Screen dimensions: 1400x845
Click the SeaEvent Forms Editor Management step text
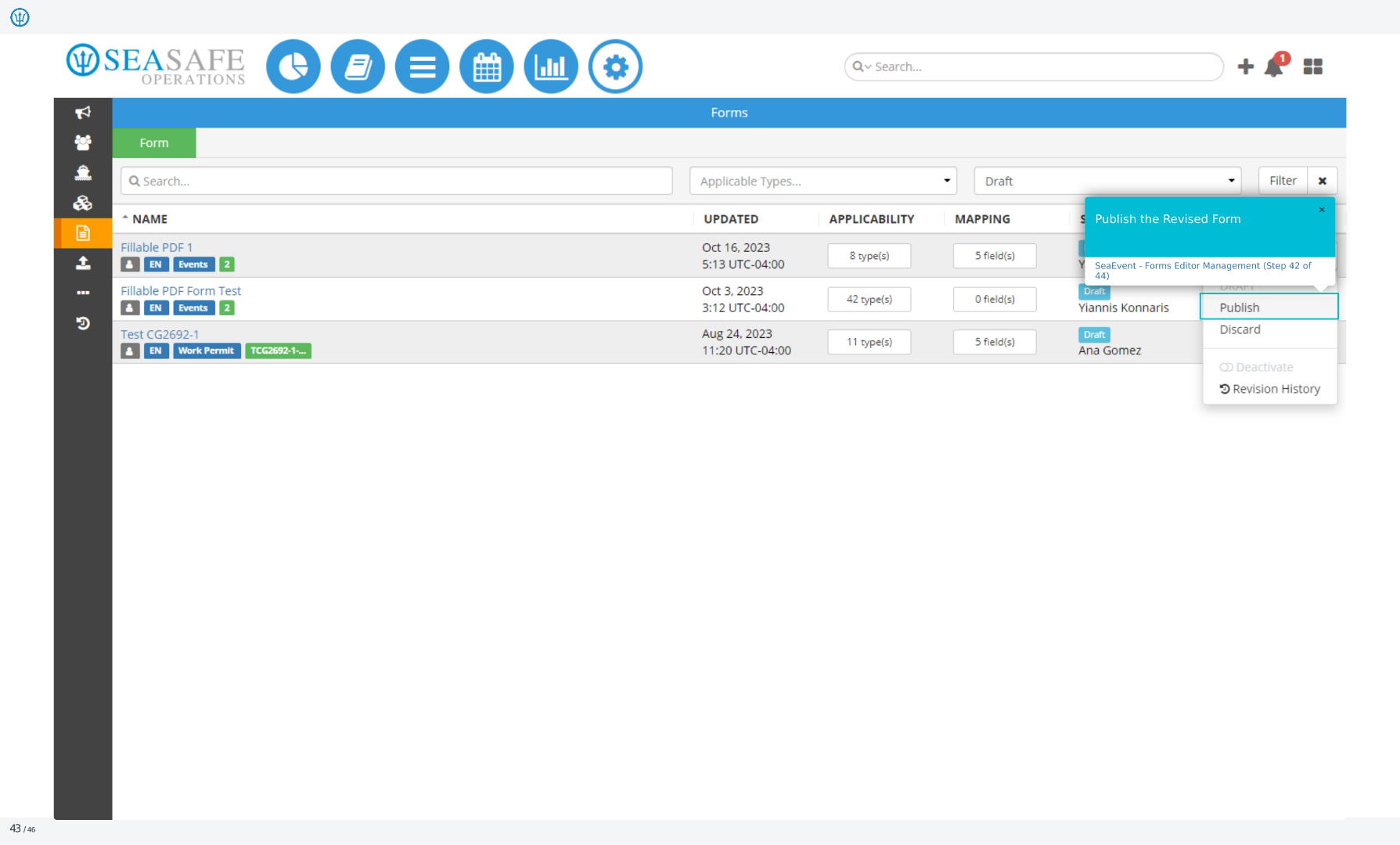(x=1203, y=271)
